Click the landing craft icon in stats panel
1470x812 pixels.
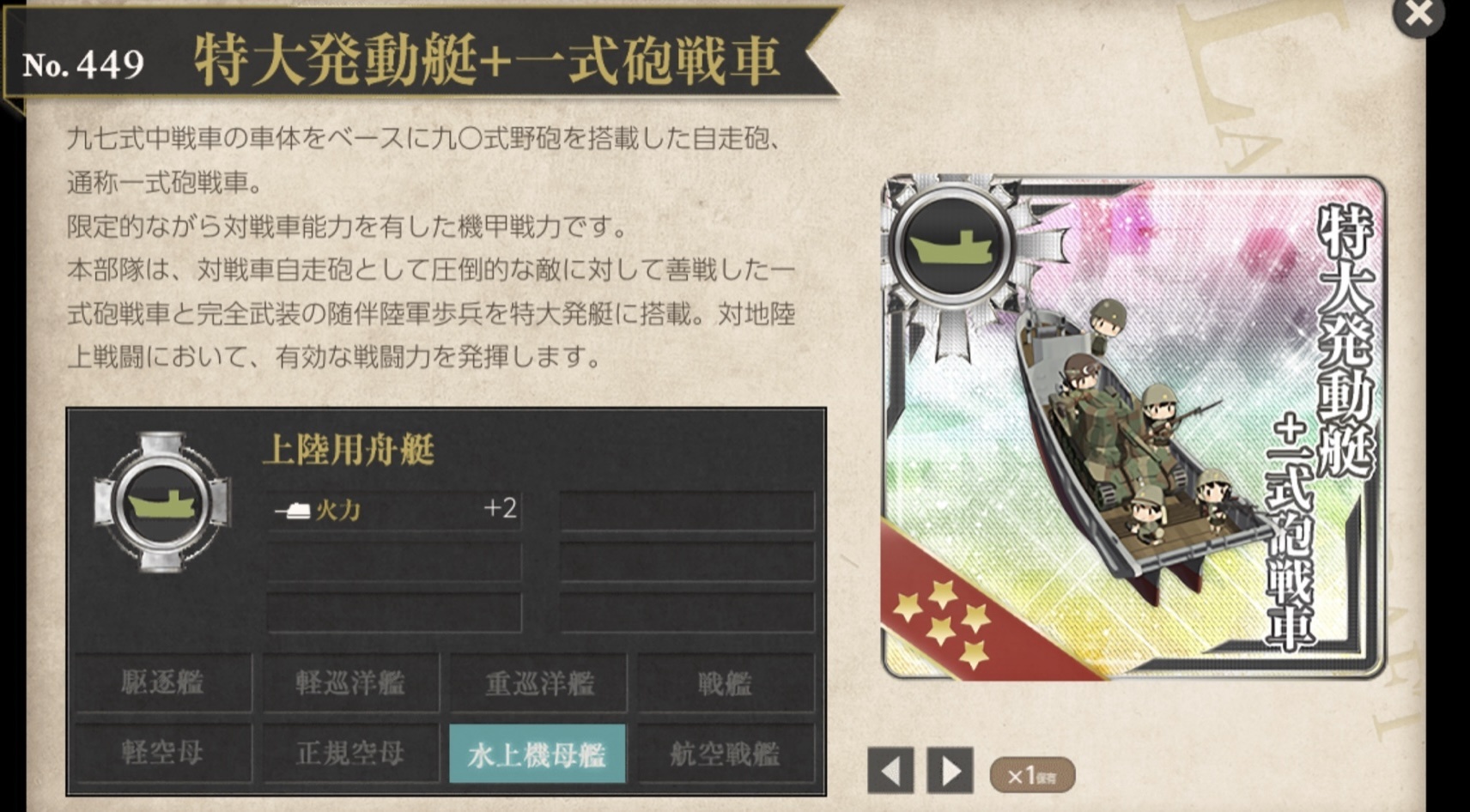point(162,503)
